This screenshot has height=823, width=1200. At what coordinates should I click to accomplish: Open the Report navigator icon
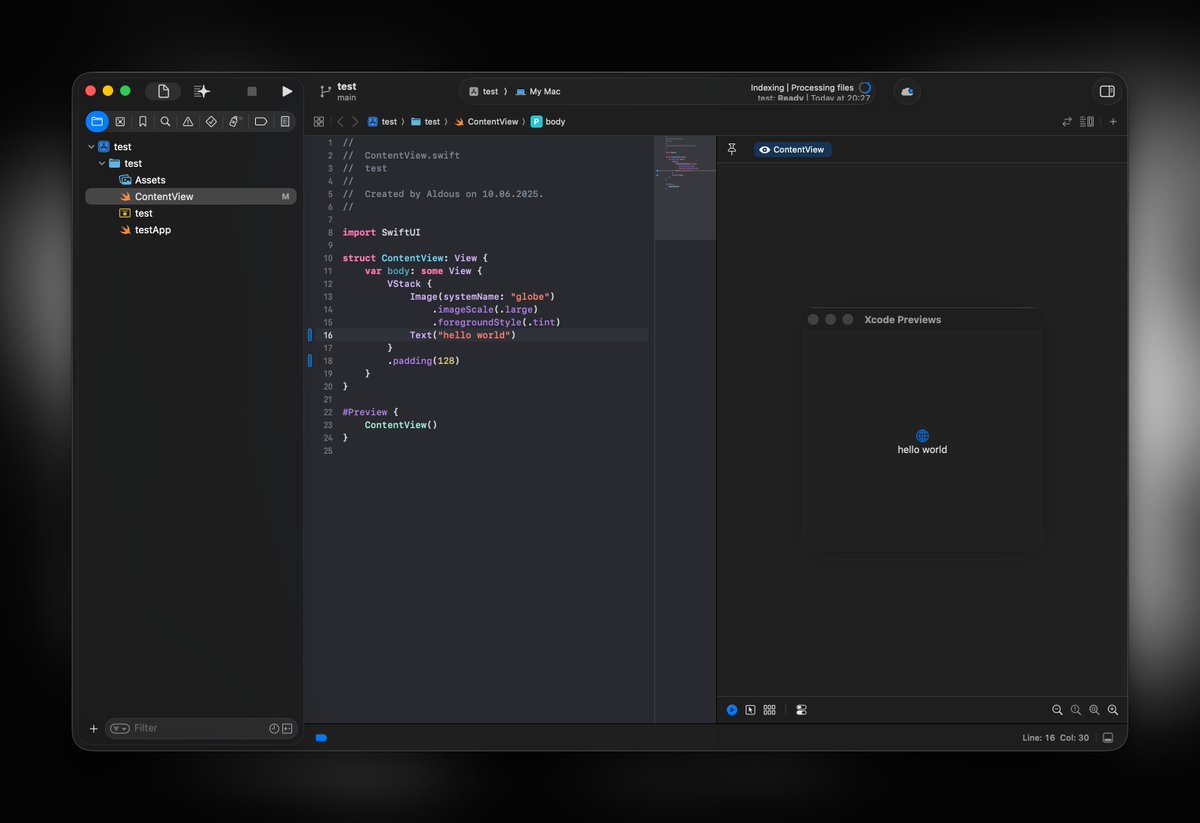(x=285, y=121)
